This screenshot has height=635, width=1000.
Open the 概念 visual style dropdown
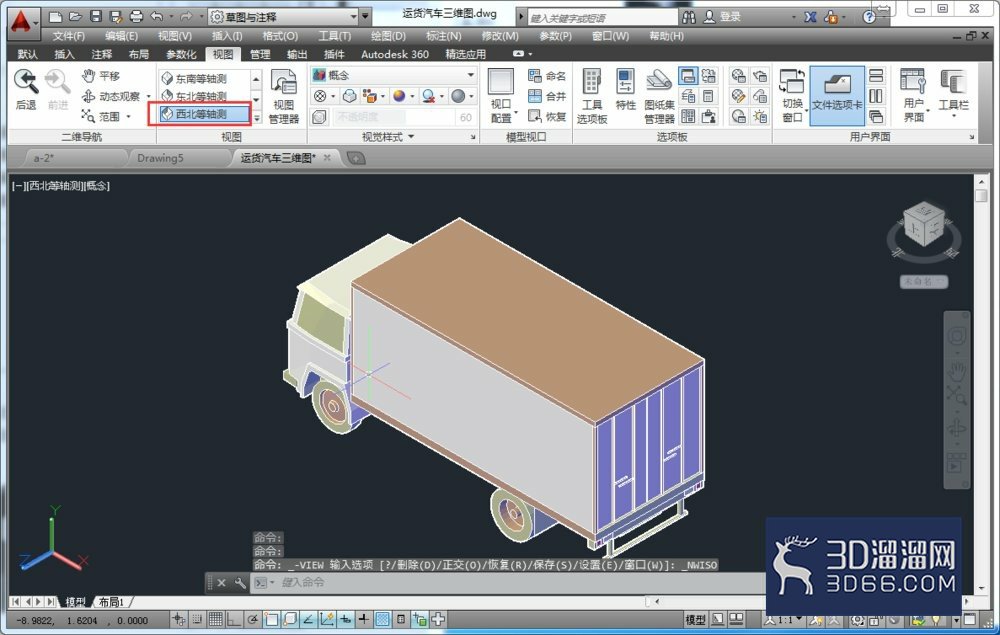coord(393,75)
